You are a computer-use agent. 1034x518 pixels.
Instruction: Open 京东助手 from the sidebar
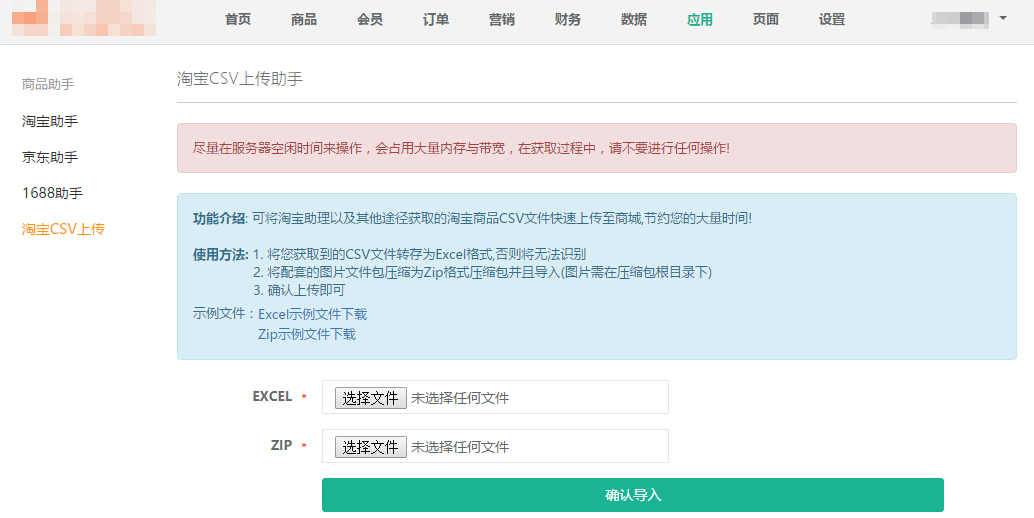[x=50, y=157]
